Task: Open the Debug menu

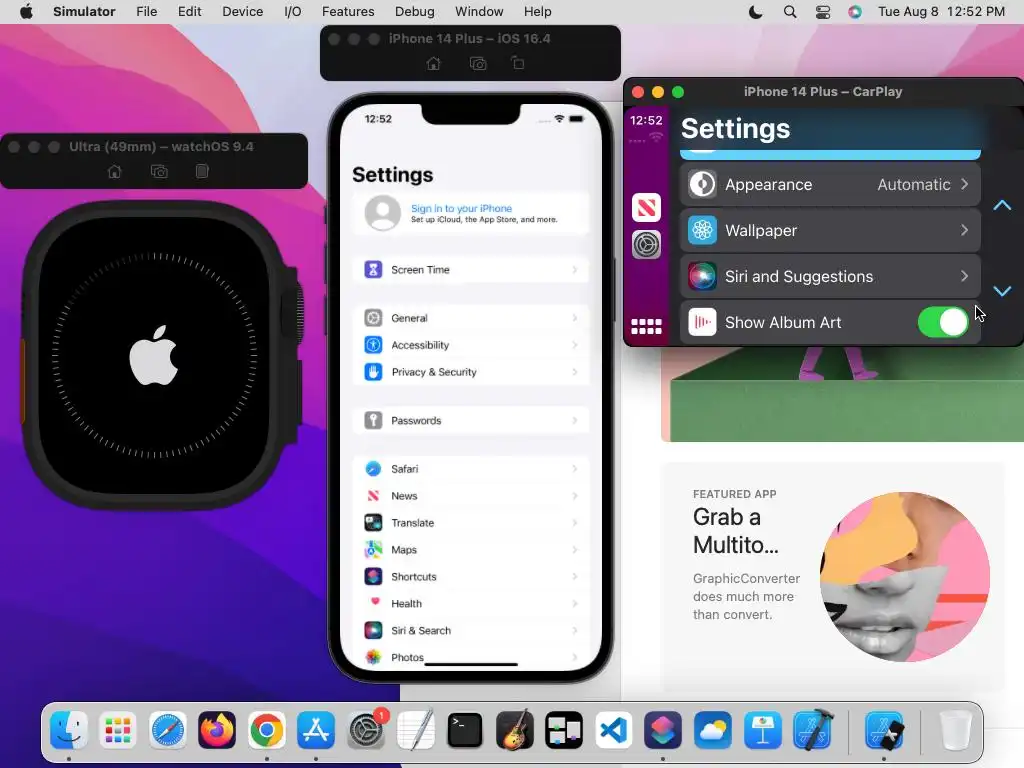Action: point(415,12)
